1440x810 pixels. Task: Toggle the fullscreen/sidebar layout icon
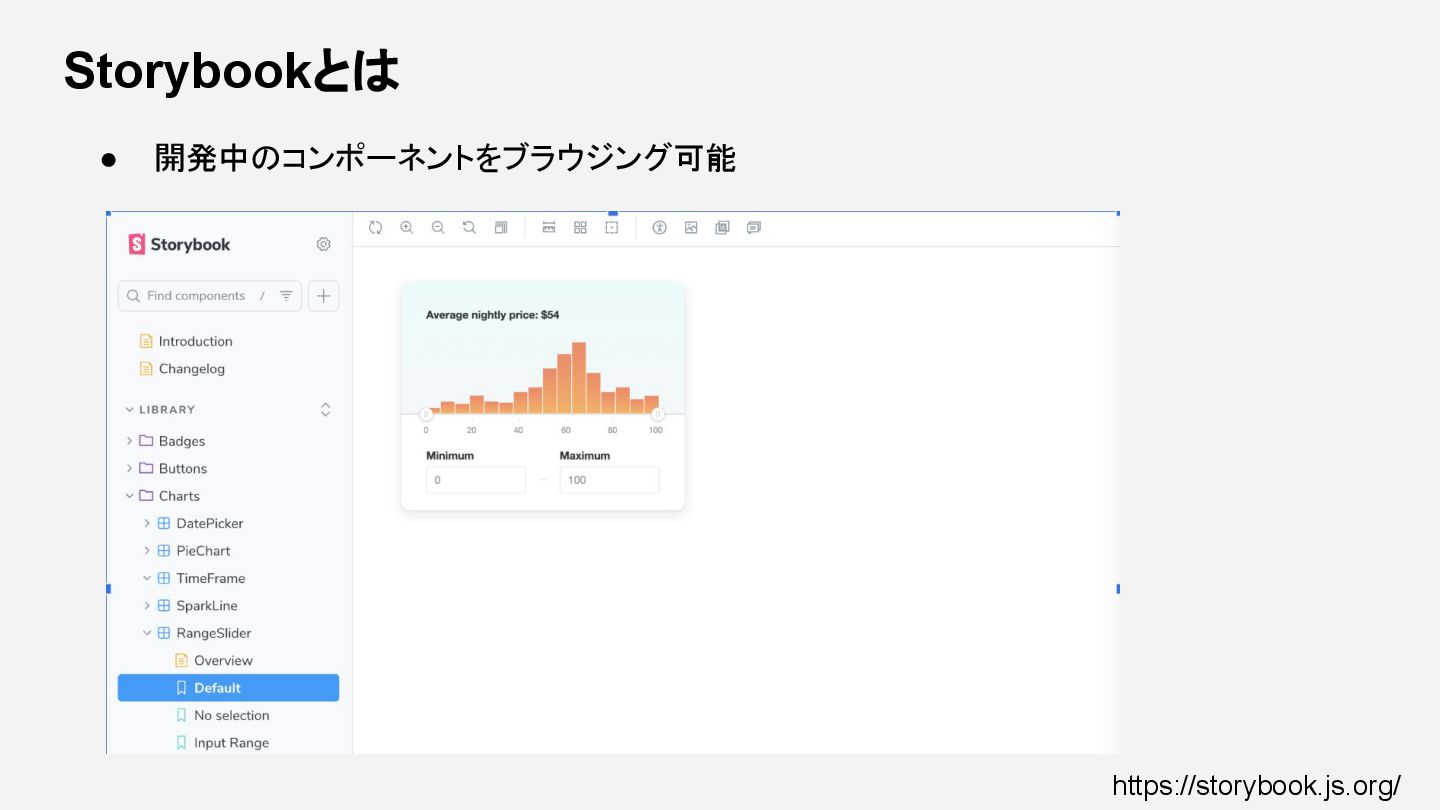point(501,227)
